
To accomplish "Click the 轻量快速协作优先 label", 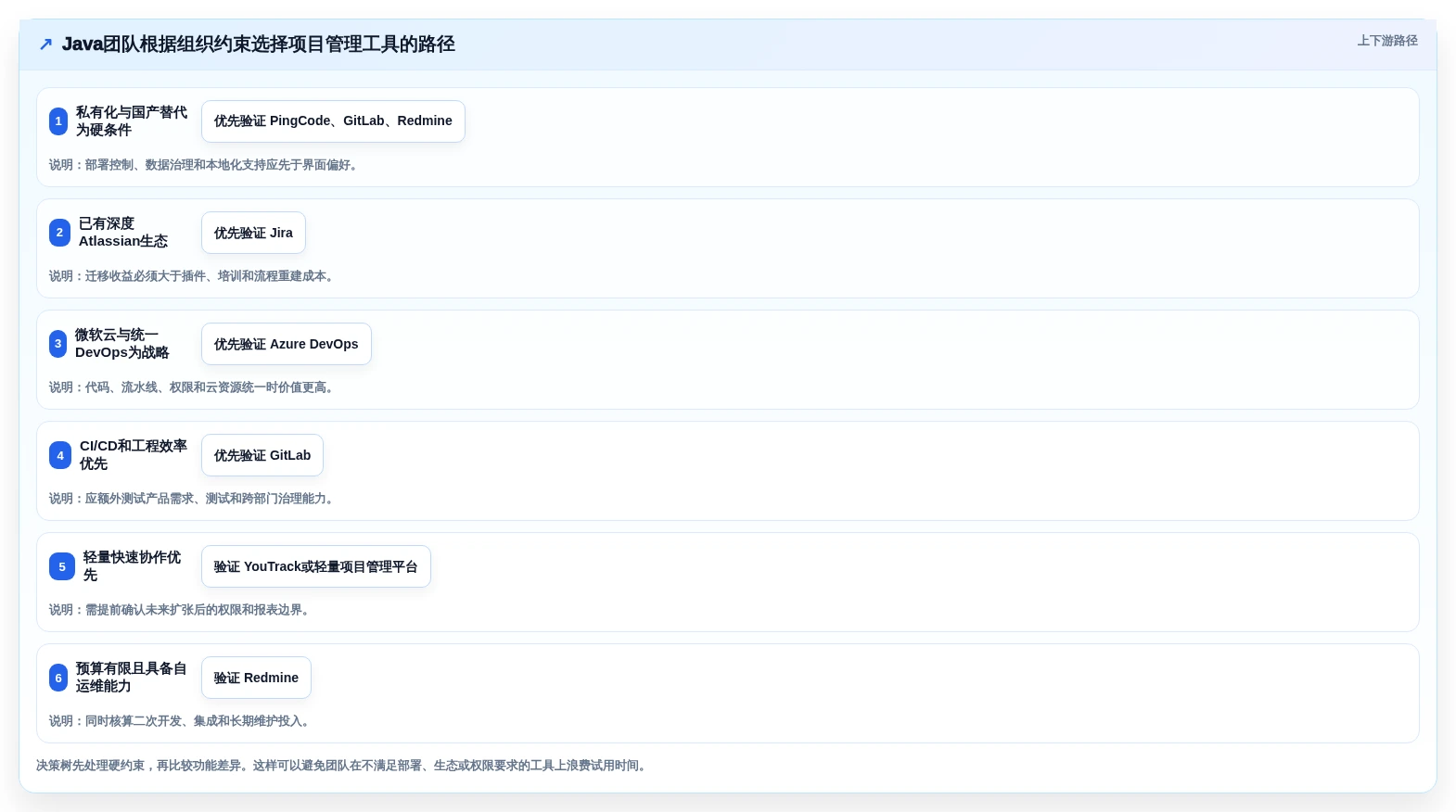I will coord(133,566).
